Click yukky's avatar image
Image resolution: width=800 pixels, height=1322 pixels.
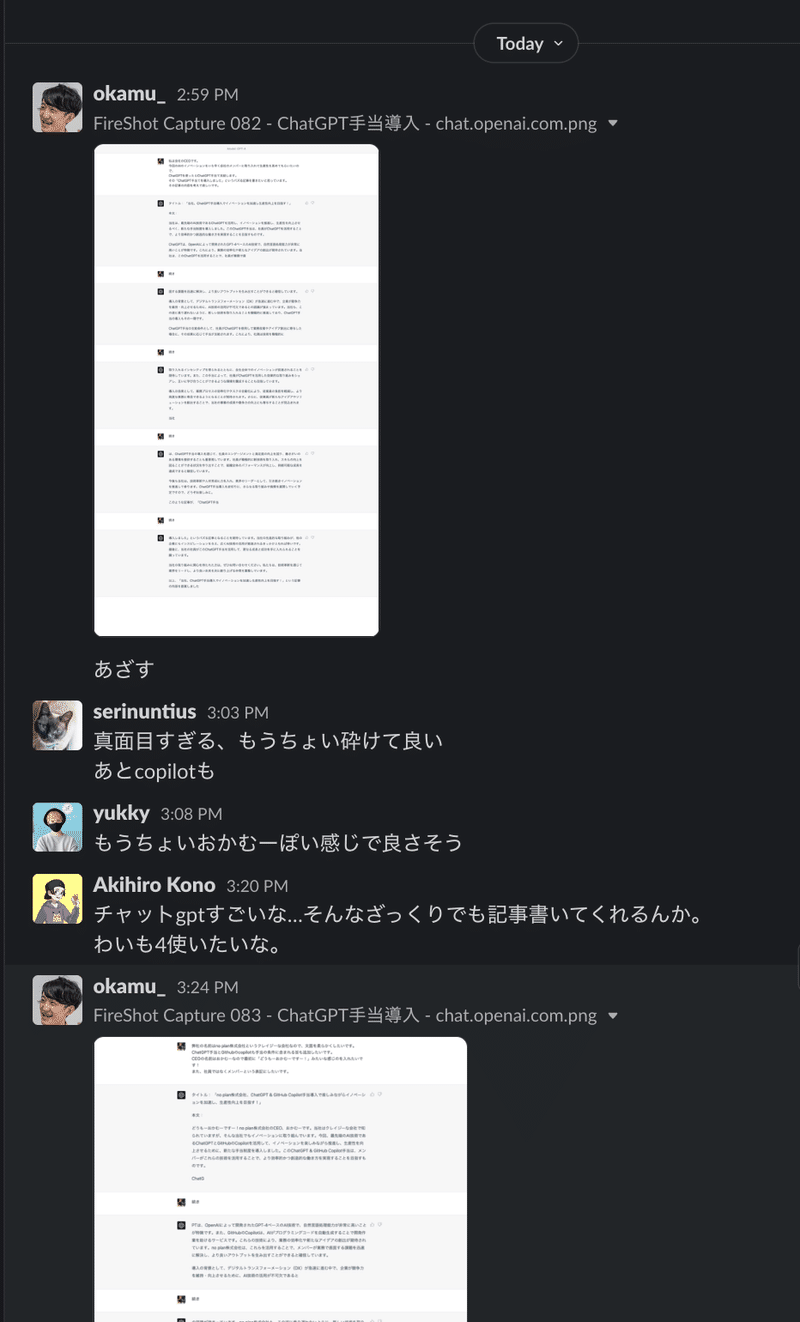58,826
